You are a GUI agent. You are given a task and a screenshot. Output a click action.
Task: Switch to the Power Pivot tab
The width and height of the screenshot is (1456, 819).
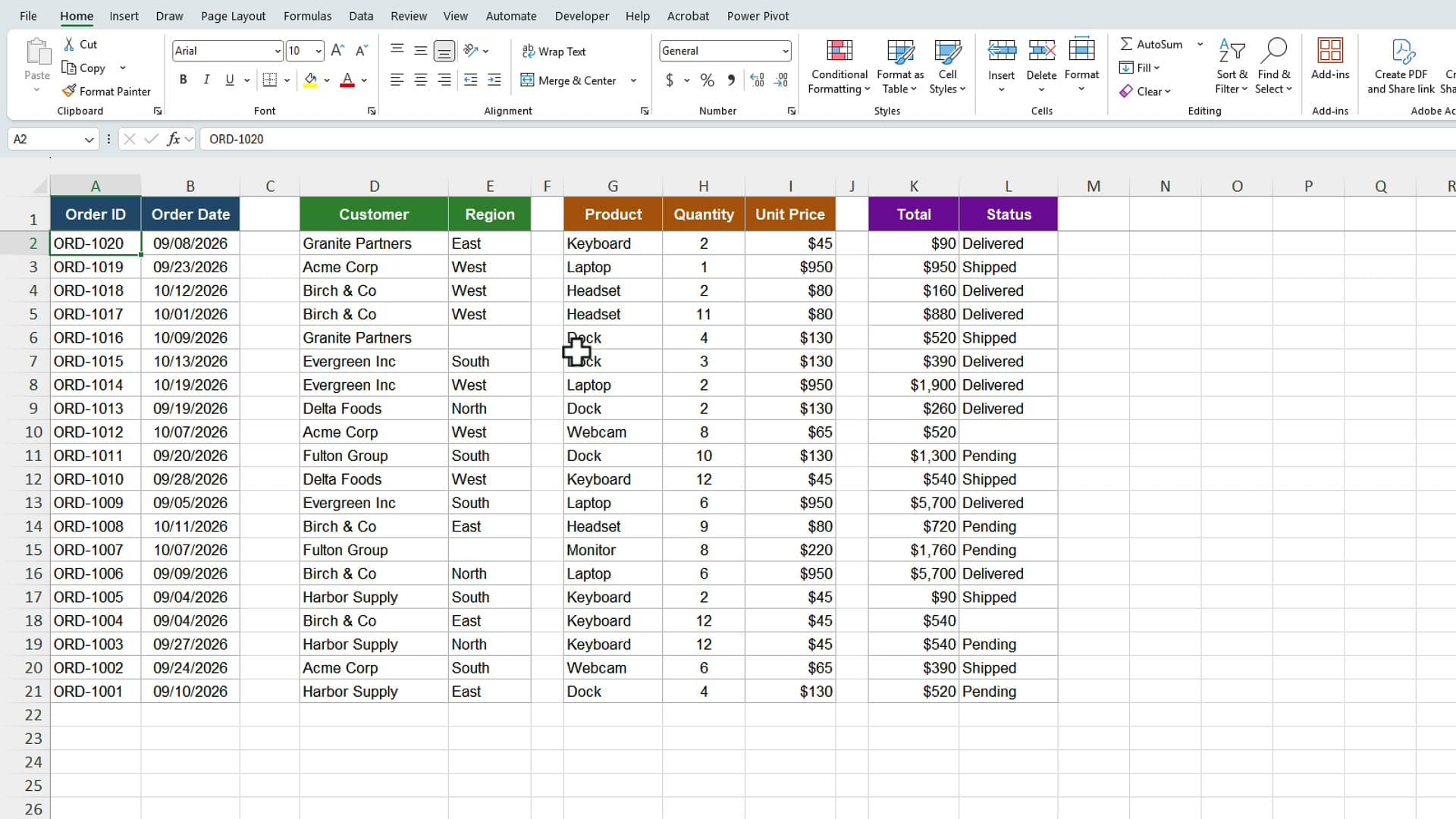[758, 16]
